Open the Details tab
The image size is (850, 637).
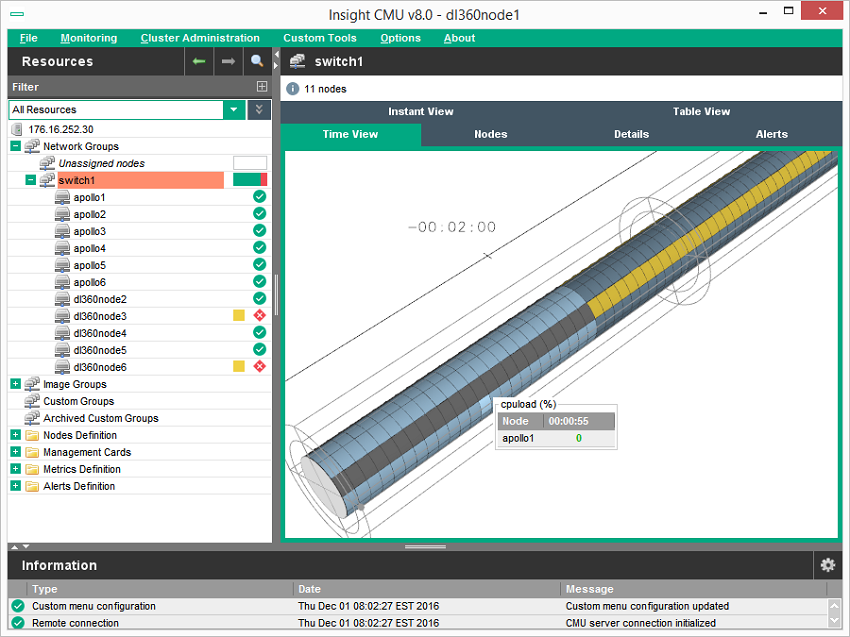(631, 134)
